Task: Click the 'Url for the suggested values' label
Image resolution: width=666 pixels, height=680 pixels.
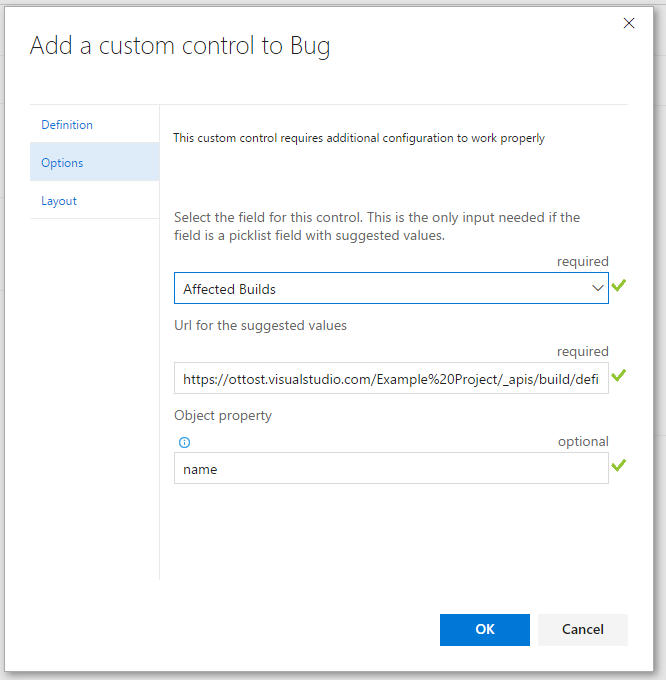Action: pyautogui.click(x=261, y=325)
